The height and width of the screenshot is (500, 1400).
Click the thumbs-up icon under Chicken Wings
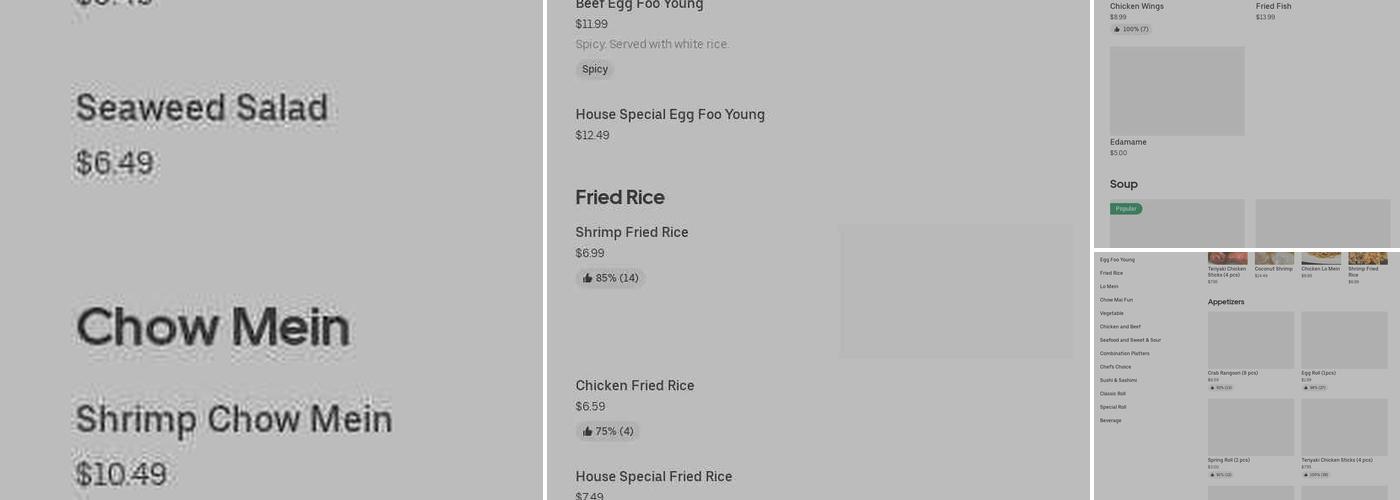[1117, 29]
